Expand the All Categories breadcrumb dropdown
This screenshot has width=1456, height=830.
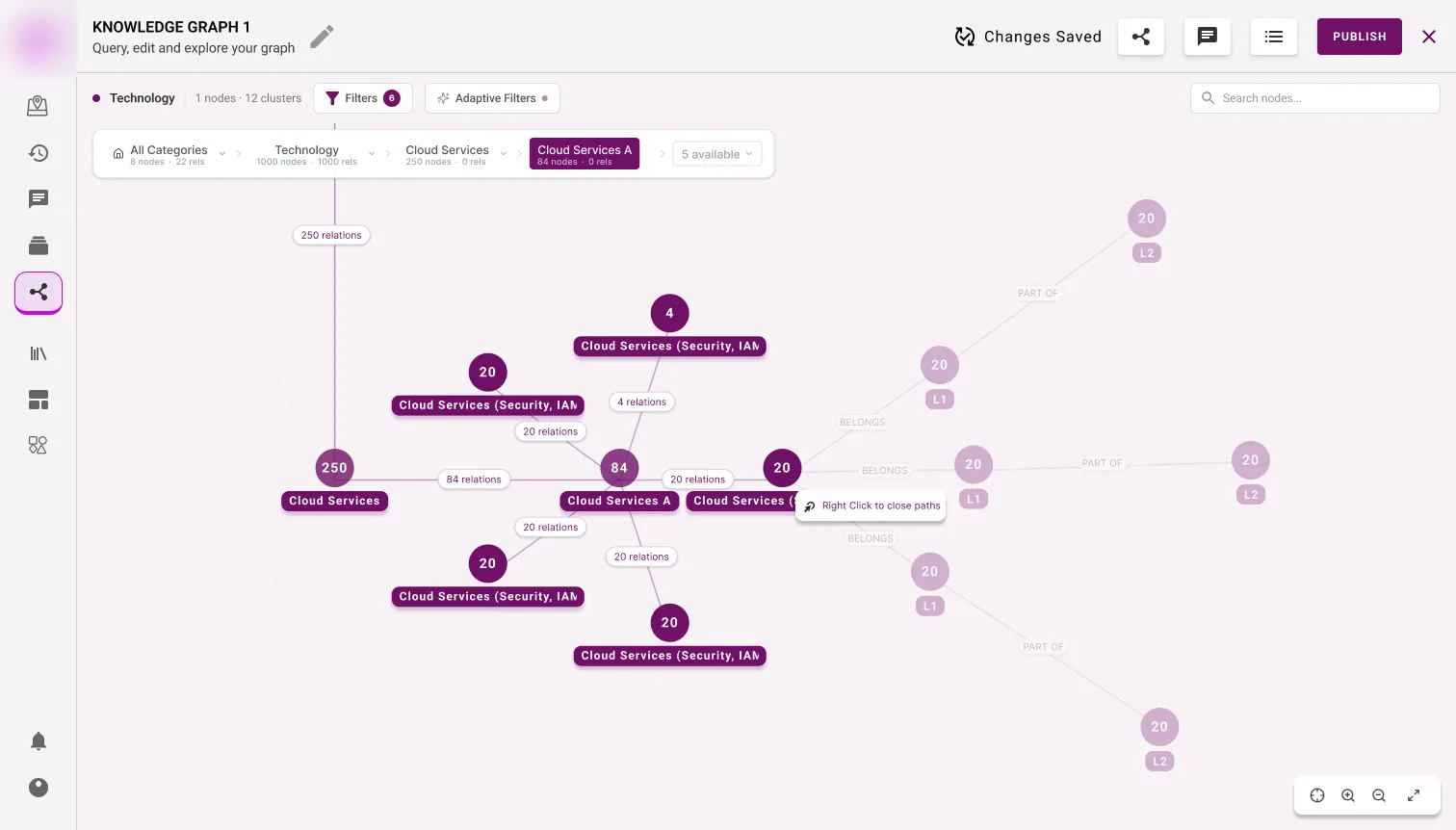pyautogui.click(x=222, y=154)
